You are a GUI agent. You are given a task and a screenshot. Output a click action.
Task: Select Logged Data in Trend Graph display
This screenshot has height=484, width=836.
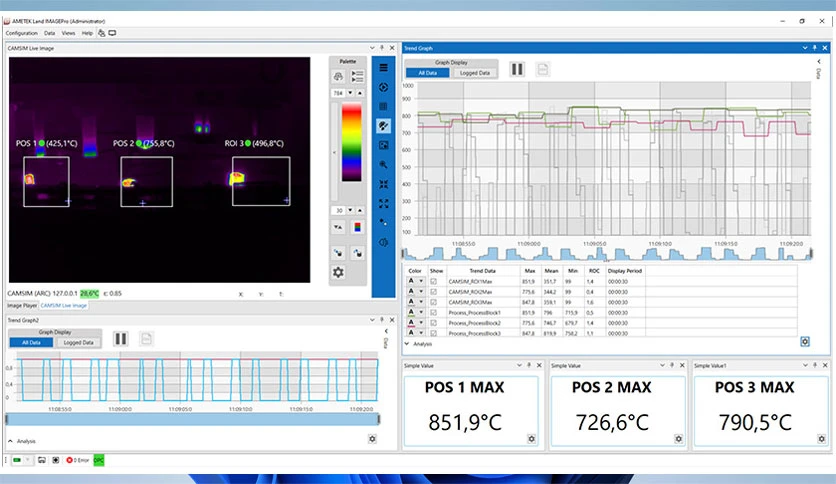coord(475,73)
